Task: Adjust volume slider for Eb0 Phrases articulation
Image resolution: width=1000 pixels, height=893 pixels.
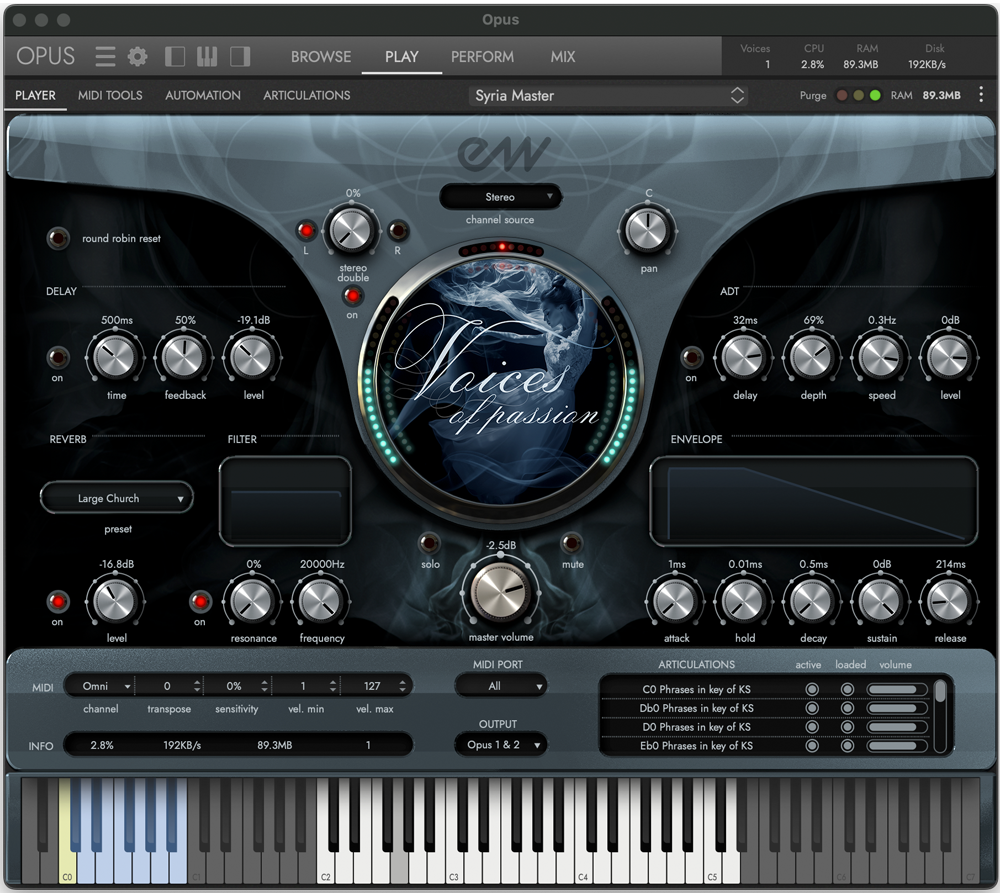Action: [897, 746]
